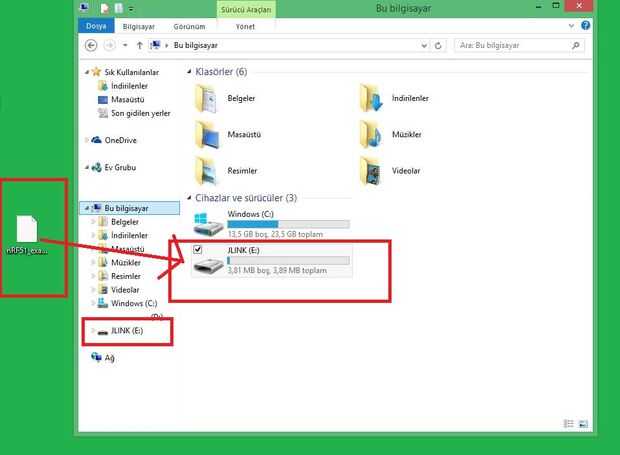The width and height of the screenshot is (620, 455).
Task: Open Explorer help question mark
Action: click(x=586, y=26)
